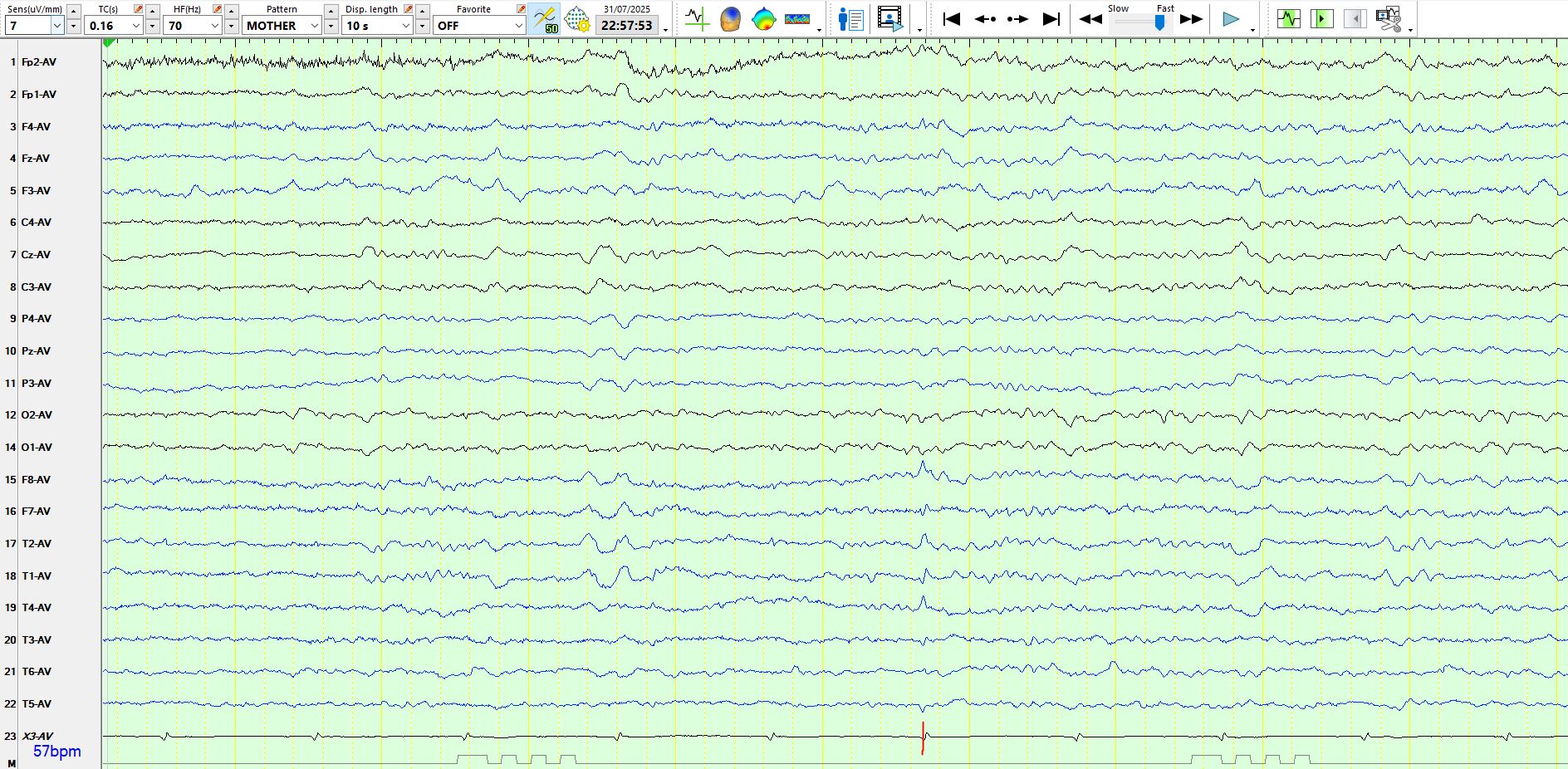Toggle the 50 Hz notch filter

click(544, 18)
